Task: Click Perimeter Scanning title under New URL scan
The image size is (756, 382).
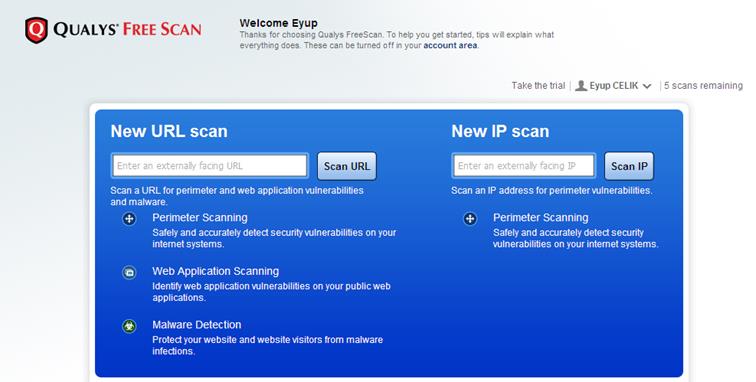Action: [x=200, y=218]
